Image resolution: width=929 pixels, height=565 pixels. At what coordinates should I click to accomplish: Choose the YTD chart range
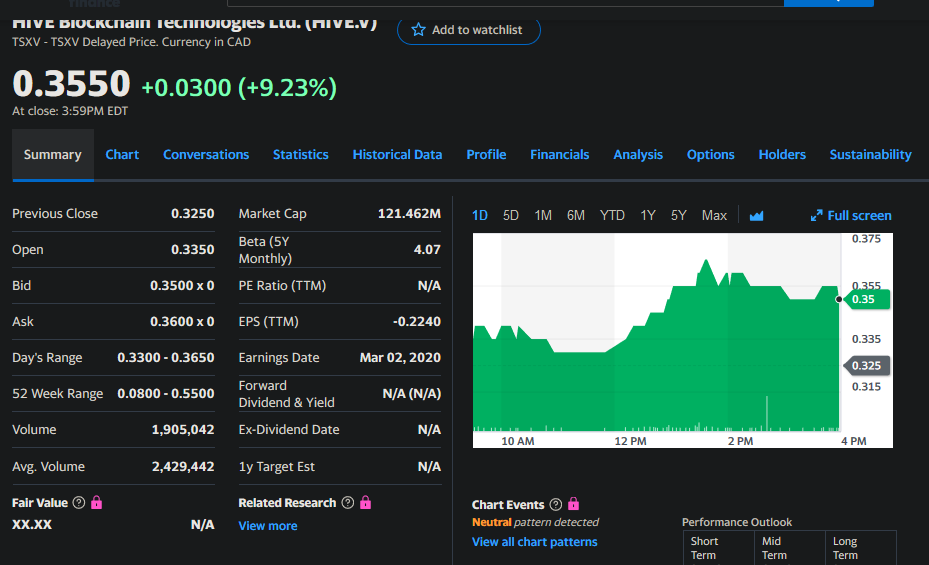point(612,215)
